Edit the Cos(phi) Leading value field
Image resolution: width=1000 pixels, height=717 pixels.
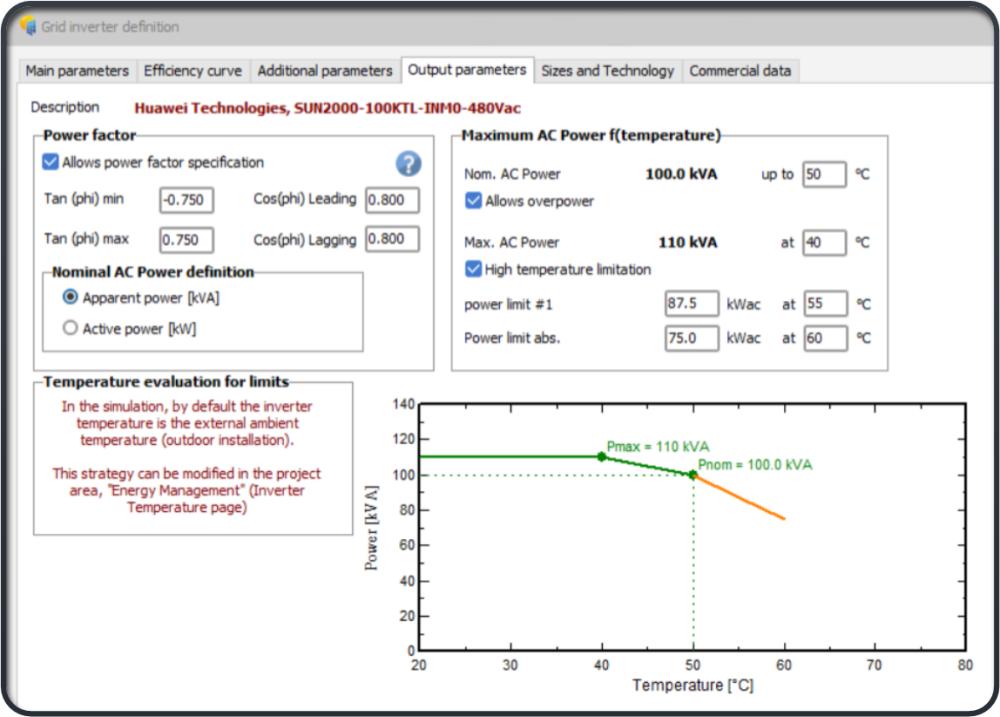click(391, 200)
